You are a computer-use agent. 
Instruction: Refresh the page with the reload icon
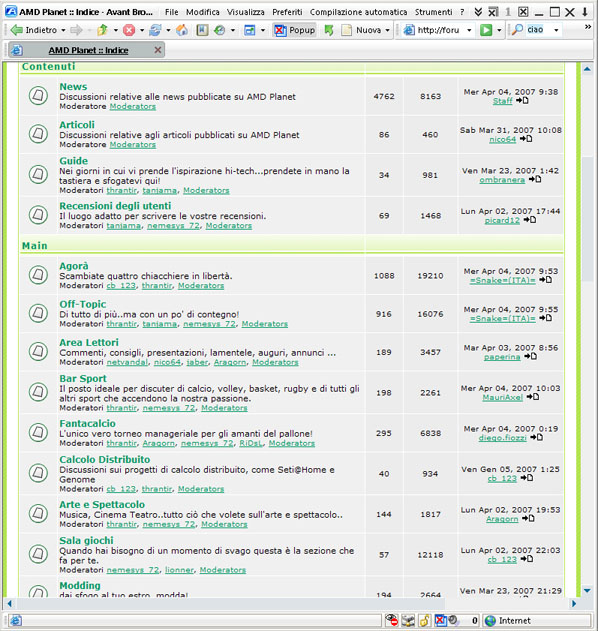point(155,30)
